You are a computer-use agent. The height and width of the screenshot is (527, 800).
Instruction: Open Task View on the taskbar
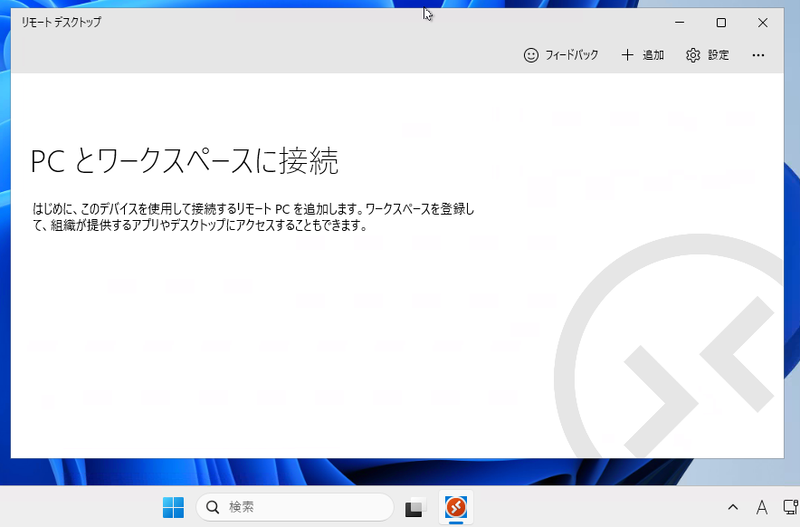[x=416, y=507]
